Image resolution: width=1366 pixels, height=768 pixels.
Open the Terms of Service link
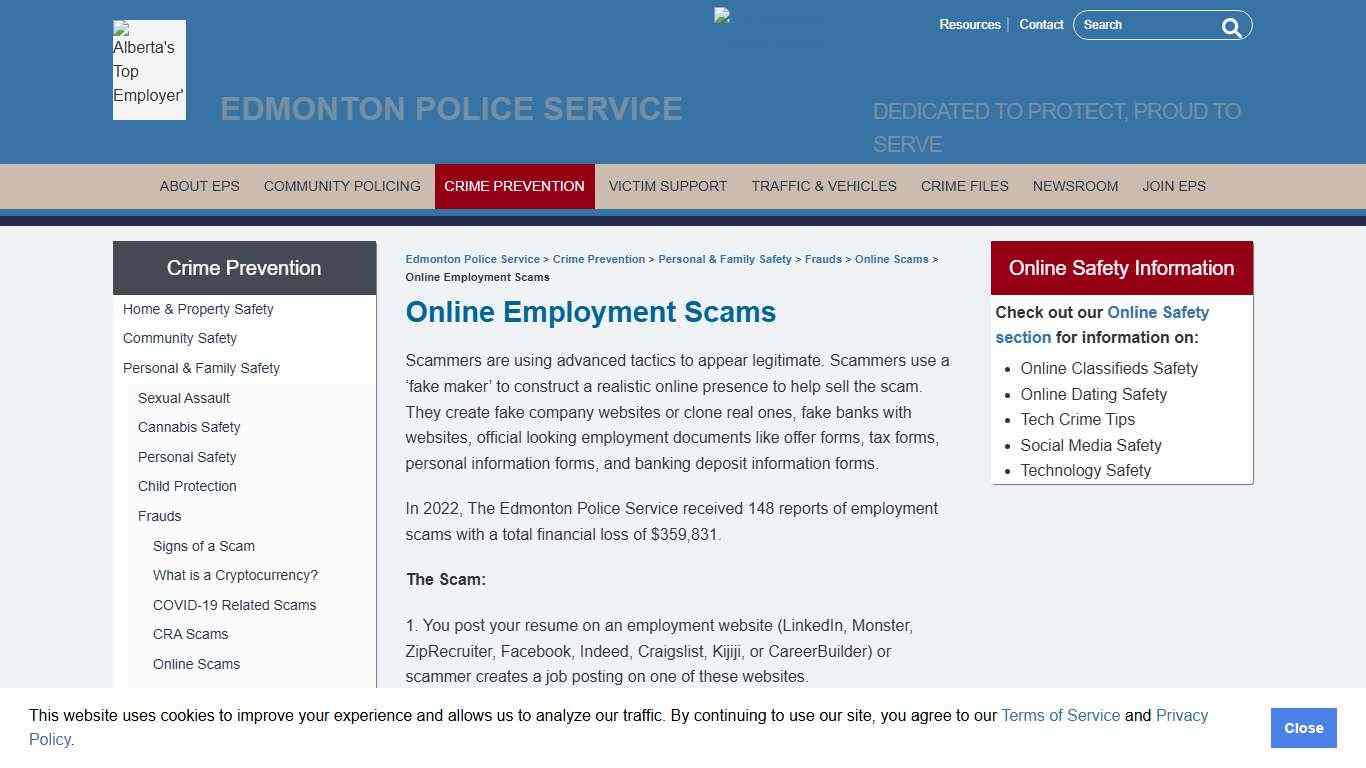click(x=1060, y=715)
